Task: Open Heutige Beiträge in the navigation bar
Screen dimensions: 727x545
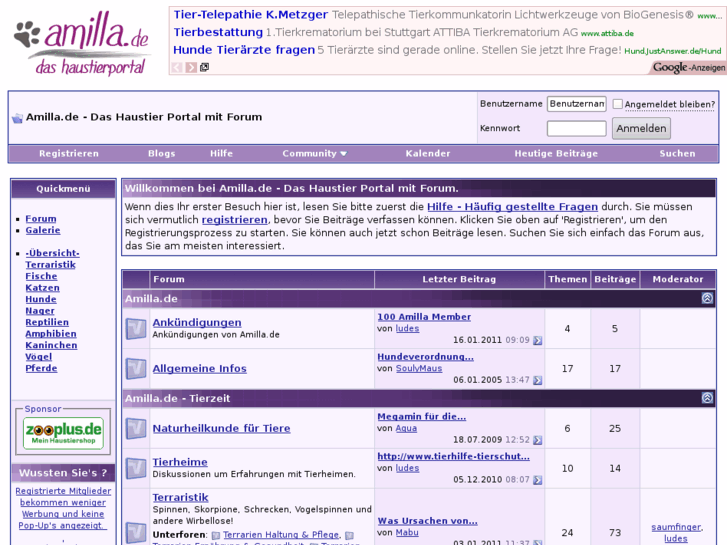Action: [x=556, y=154]
